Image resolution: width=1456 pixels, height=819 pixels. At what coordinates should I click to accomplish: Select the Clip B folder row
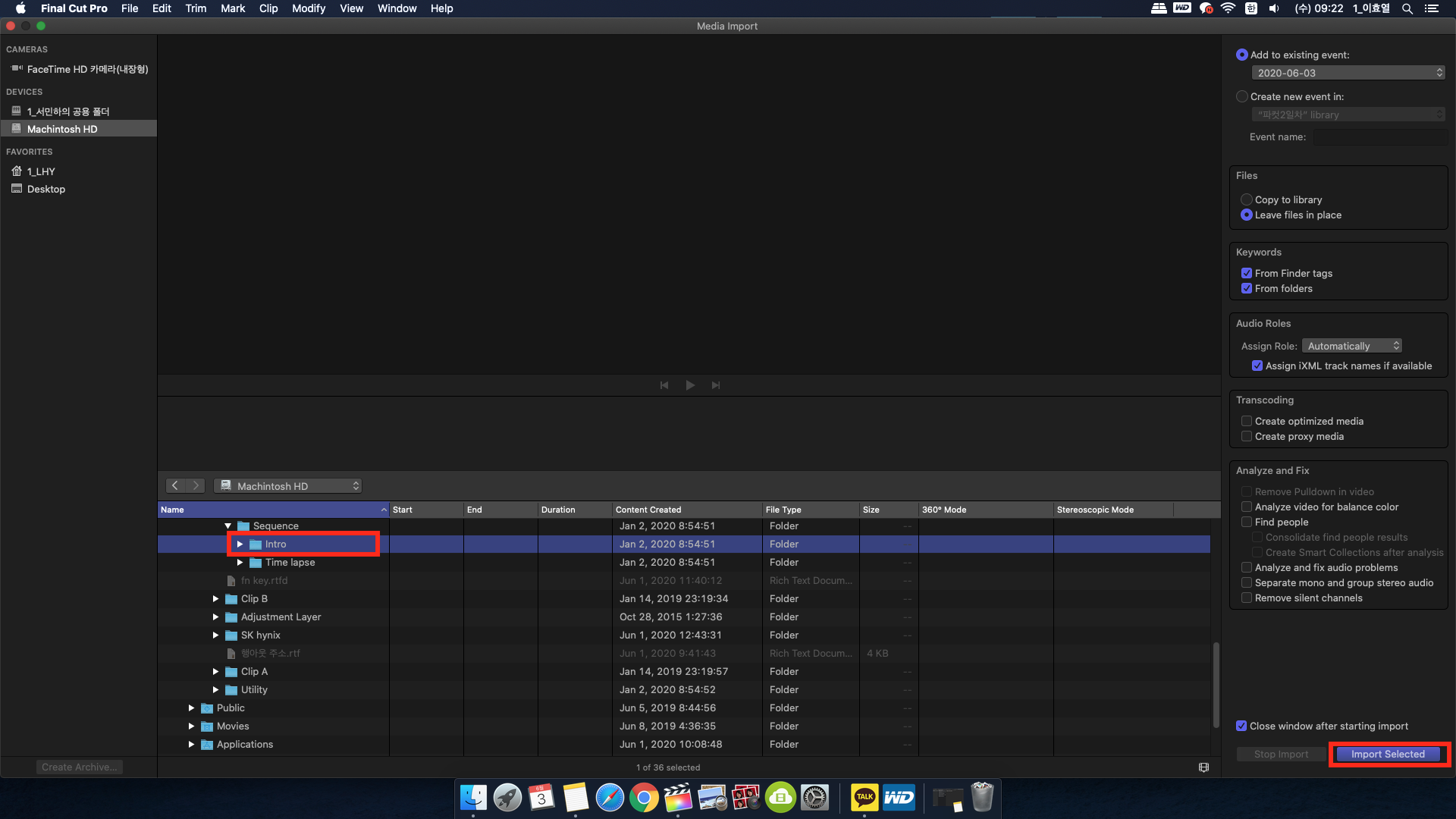(255, 599)
